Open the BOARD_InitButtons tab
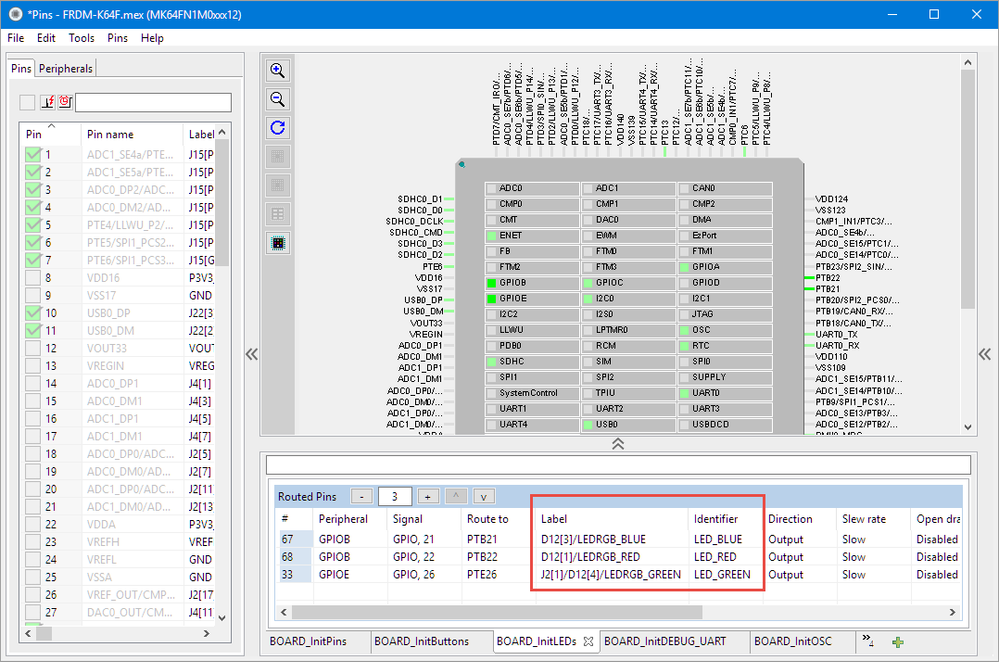Image resolution: width=999 pixels, height=662 pixels. pyautogui.click(x=421, y=642)
